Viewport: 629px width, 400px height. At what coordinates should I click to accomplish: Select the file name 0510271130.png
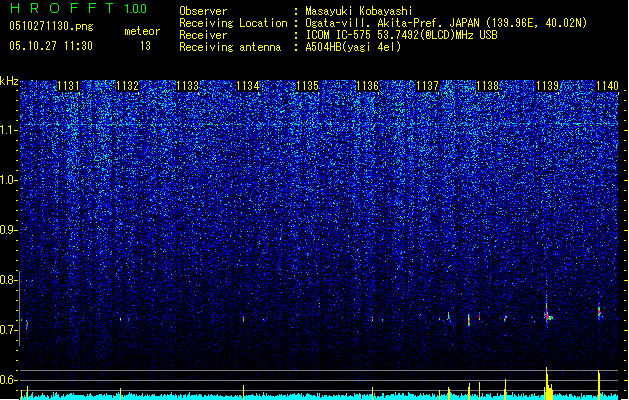[51, 26]
